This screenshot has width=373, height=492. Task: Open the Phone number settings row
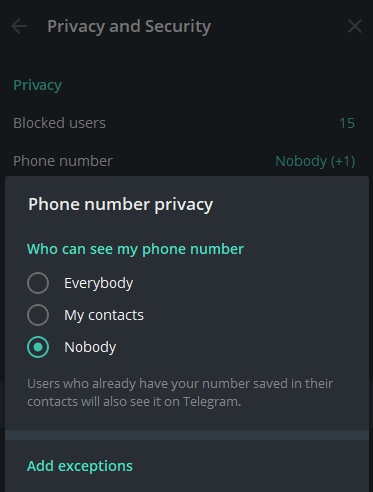[184, 161]
